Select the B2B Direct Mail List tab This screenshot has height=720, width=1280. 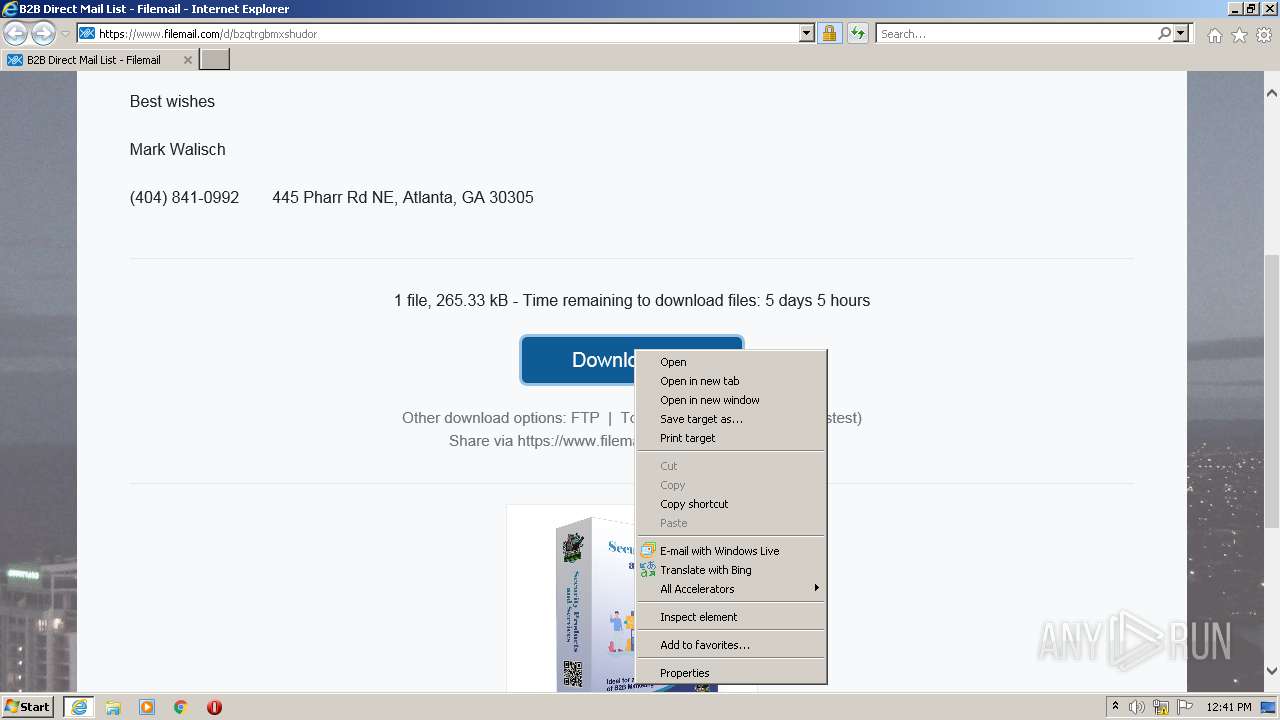click(x=100, y=60)
